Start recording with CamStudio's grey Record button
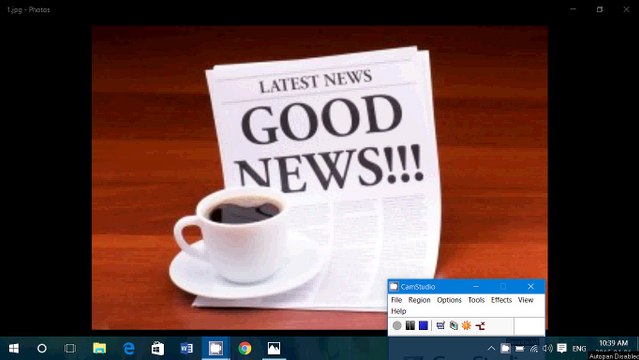Image resolution: width=639 pixels, height=360 pixels. pos(397,325)
